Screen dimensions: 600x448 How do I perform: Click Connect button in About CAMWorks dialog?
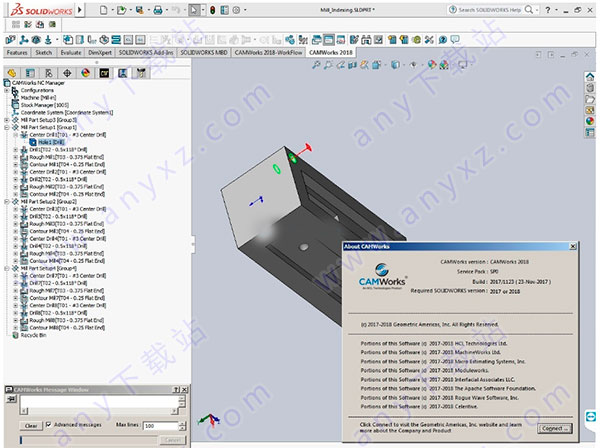pyautogui.click(x=555, y=428)
